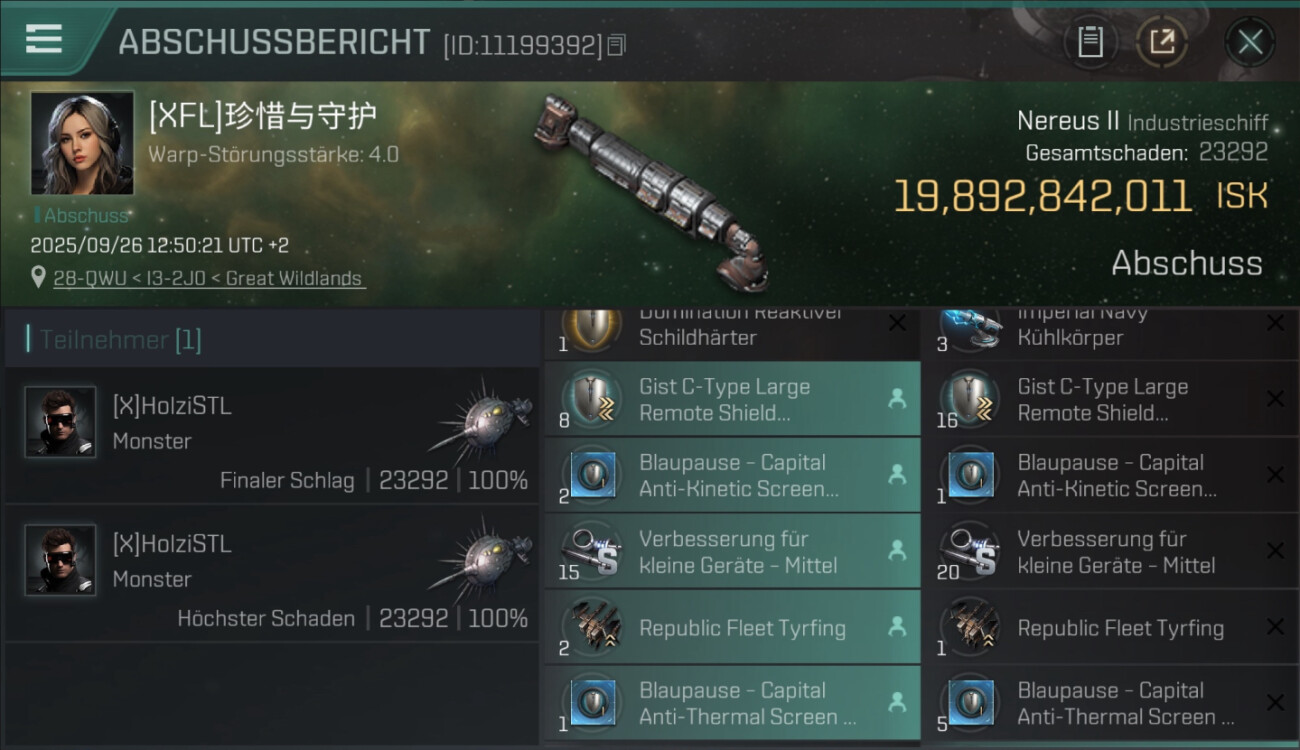This screenshot has height=750, width=1300.
Task: Click X beside destroyed Imperial Navy Kühlkörper
Action: [x=1275, y=323]
